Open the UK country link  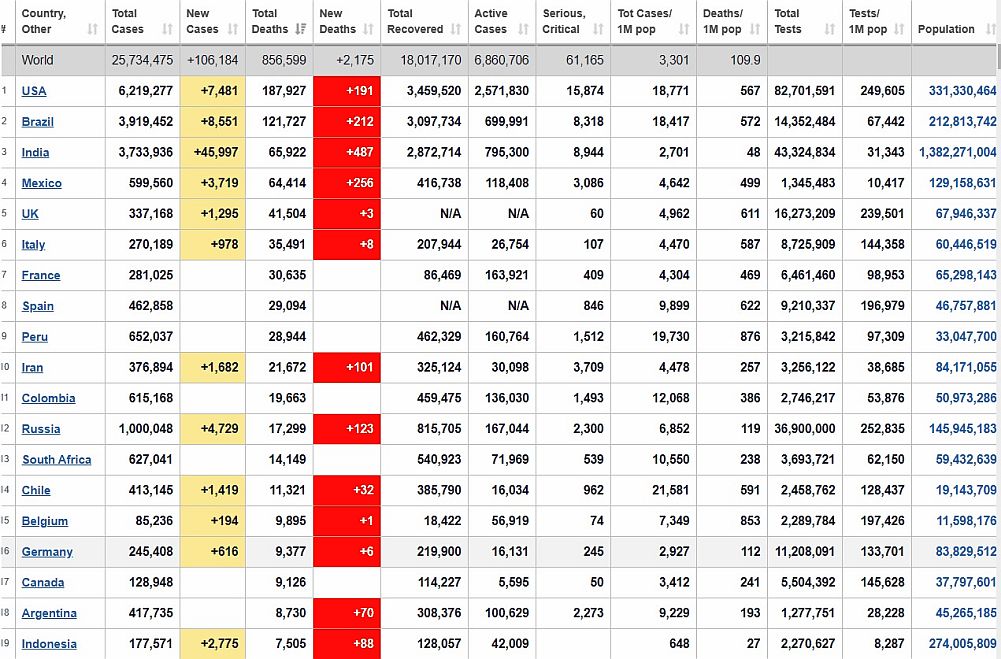[30, 213]
